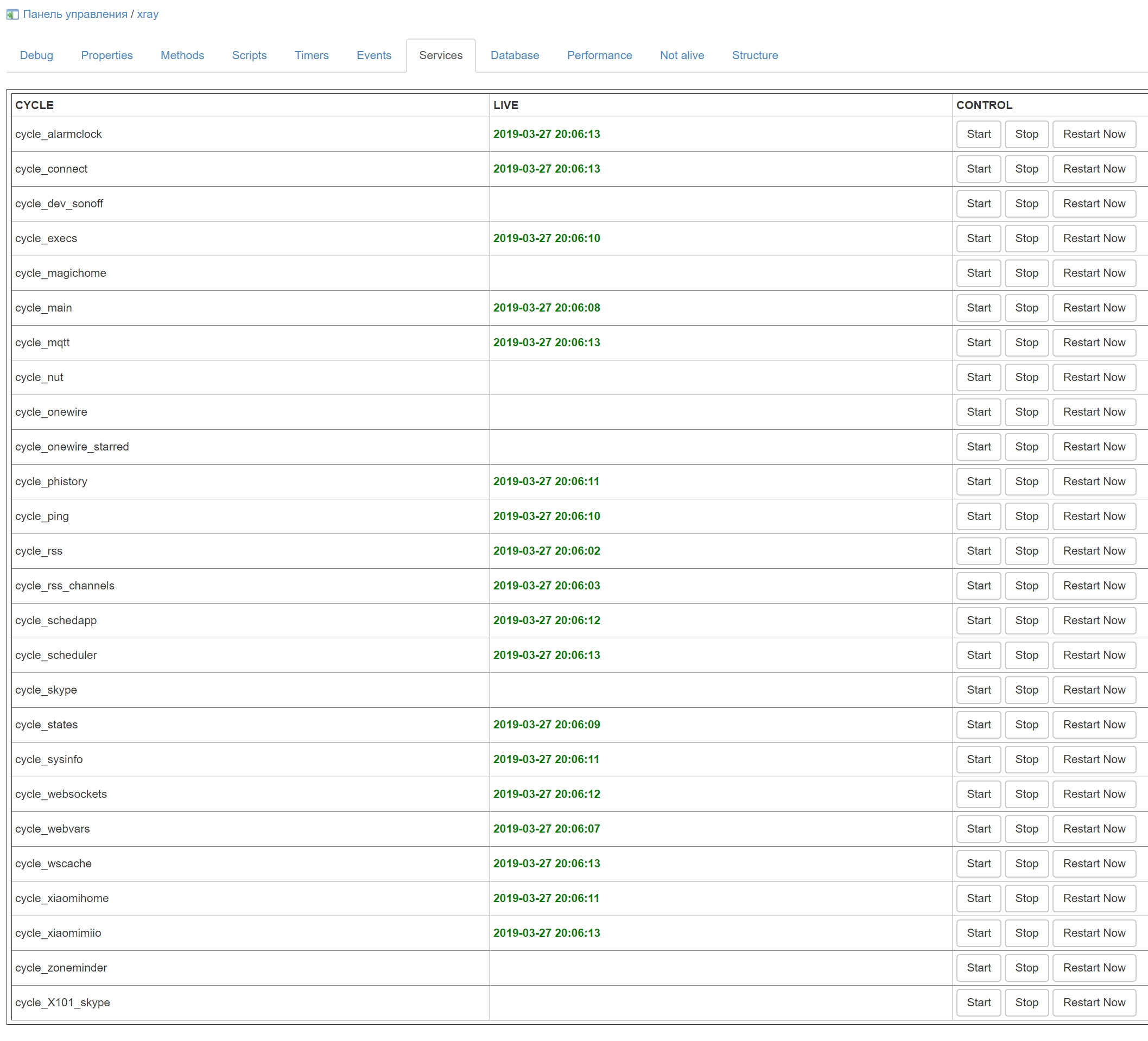Open the Панель управления breadcrumb link
The width and height of the screenshot is (1148, 1041).
(x=75, y=14)
